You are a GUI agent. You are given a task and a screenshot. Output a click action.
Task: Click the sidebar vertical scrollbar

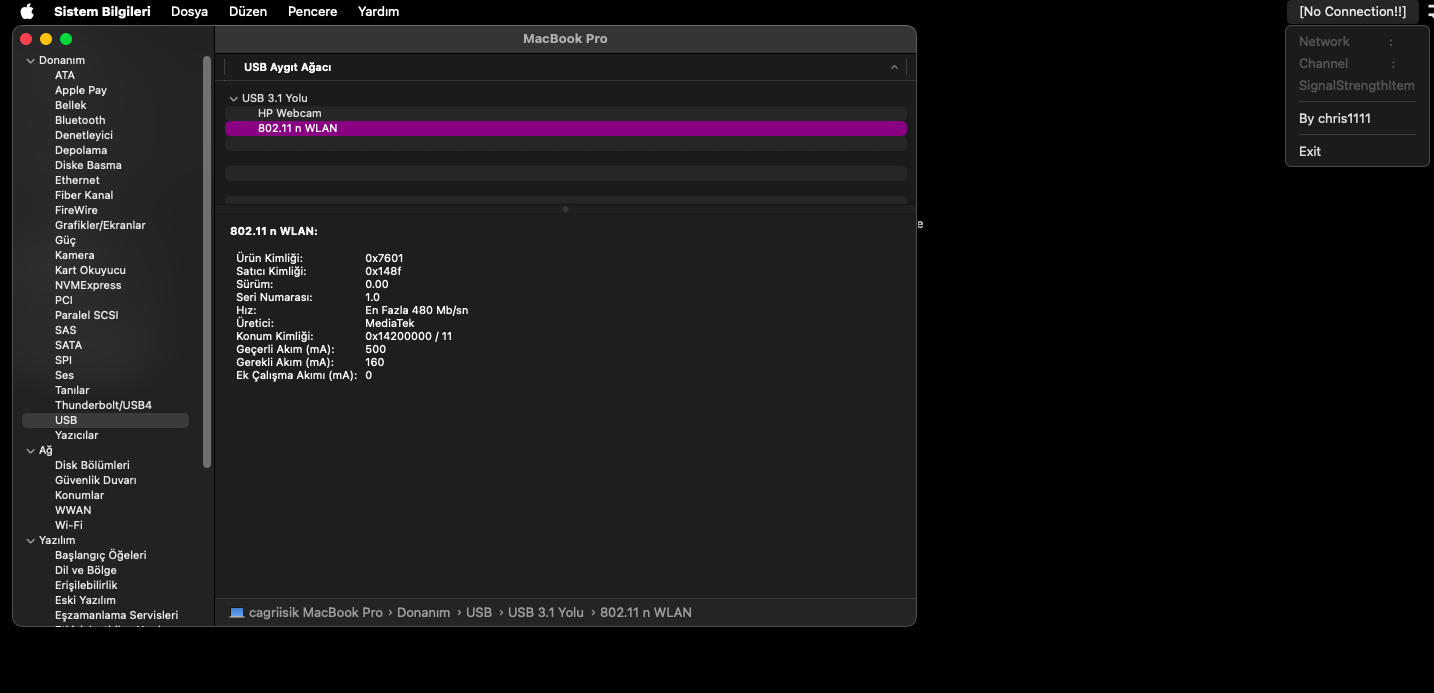(207, 260)
